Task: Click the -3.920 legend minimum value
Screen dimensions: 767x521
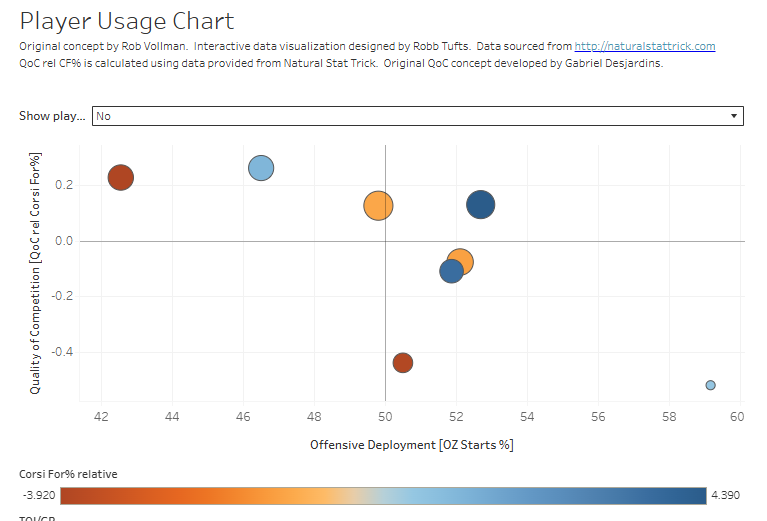Action: 38,496
